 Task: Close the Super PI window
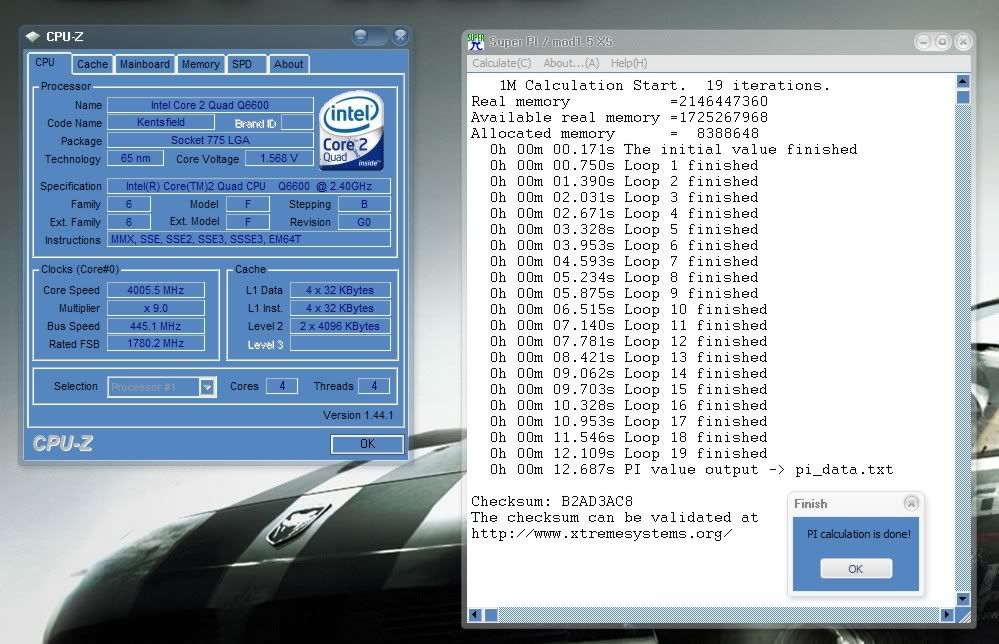tap(963, 42)
